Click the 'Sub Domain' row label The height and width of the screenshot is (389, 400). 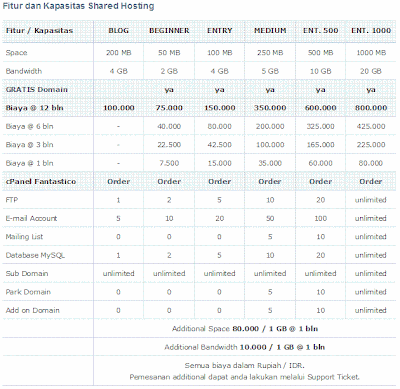(27, 274)
